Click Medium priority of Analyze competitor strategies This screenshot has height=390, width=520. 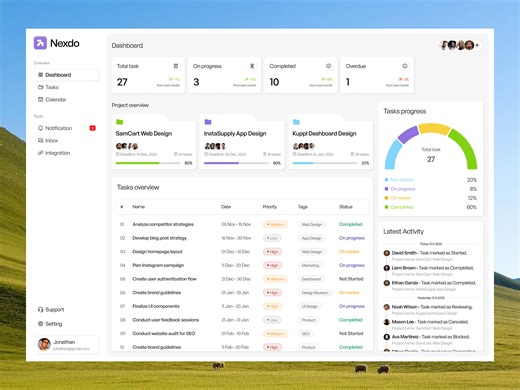coord(275,224)
